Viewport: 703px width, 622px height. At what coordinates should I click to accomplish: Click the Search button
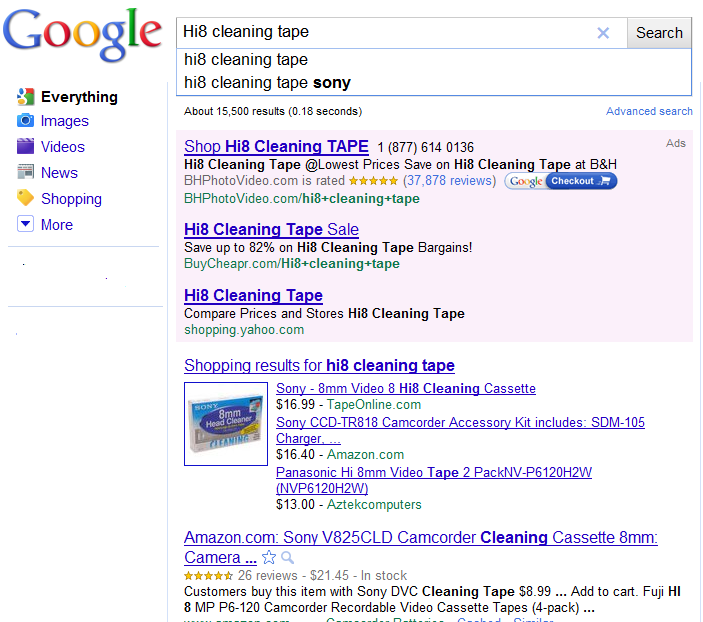click(x=659, y=33)
